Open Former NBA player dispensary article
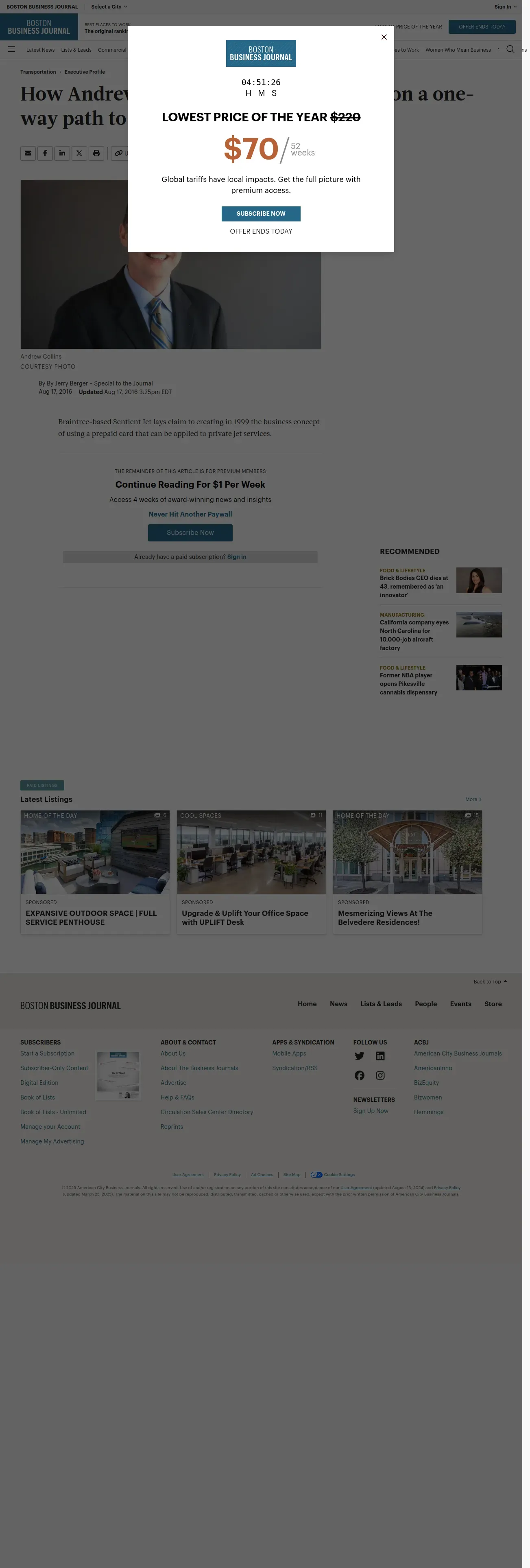Viewport: 530px width, 1568px height. point(409,683)
